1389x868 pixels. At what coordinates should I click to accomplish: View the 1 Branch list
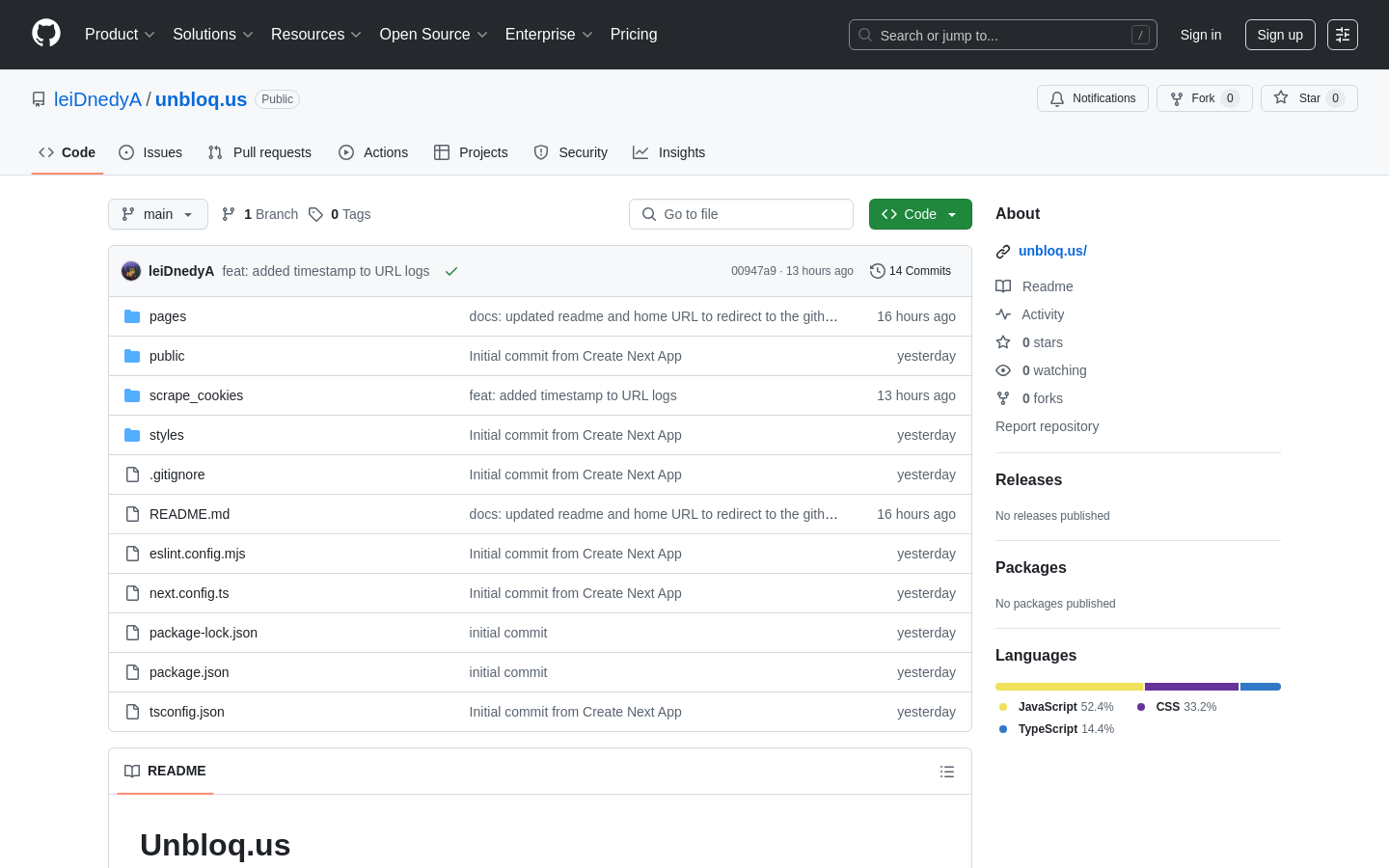[260, 214]
